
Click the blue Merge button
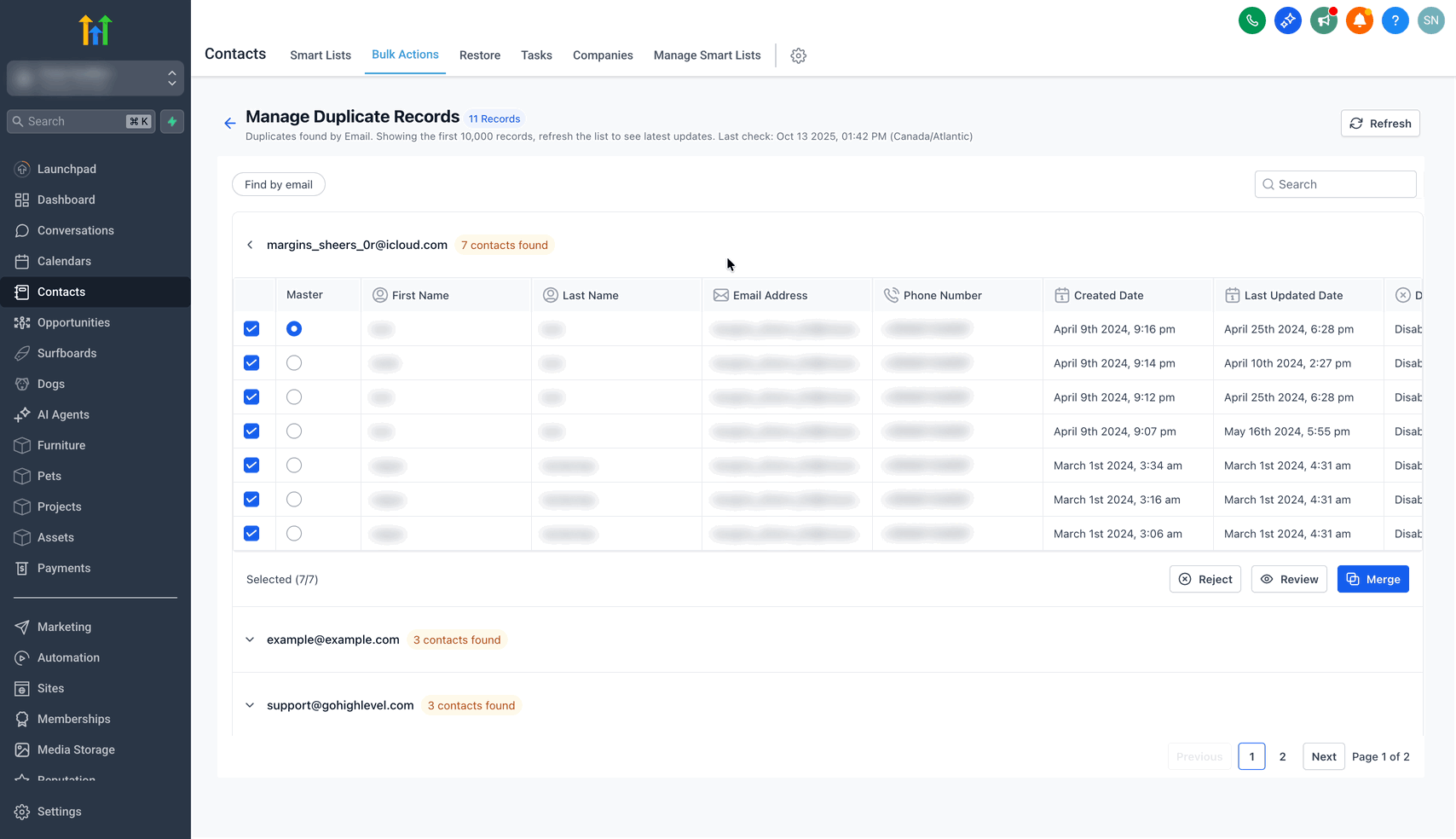click(1372, 579)
